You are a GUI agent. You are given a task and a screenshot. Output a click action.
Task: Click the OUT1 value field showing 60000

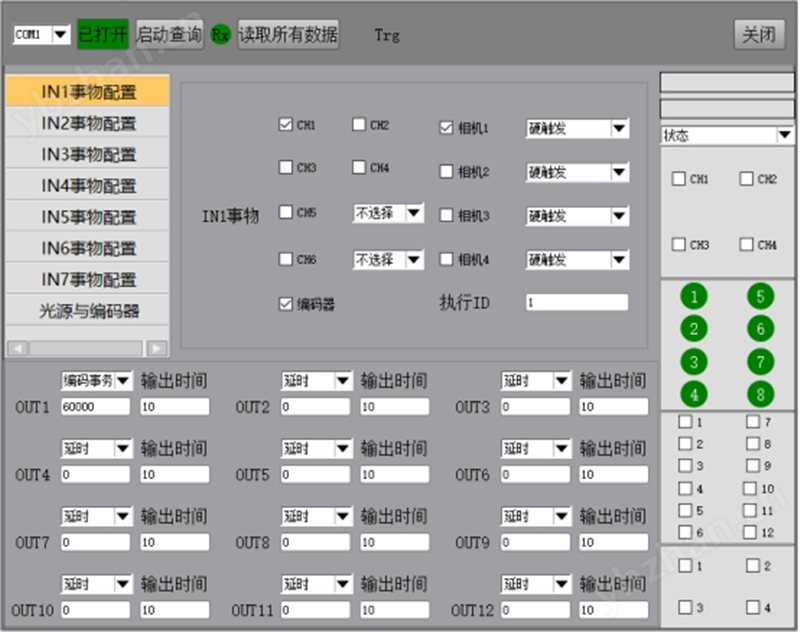pos(95,407)
